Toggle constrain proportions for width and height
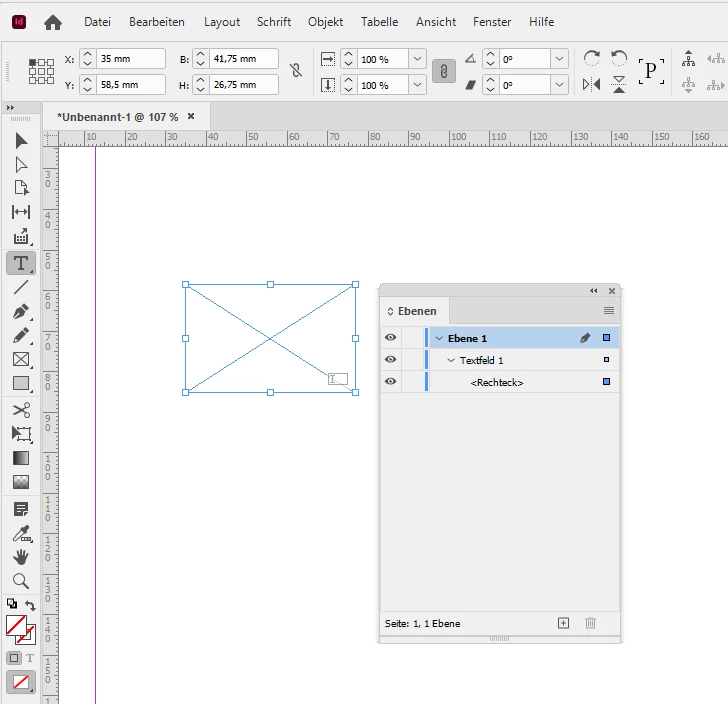The width and height of the screenshot is (728, 704). 296,71
